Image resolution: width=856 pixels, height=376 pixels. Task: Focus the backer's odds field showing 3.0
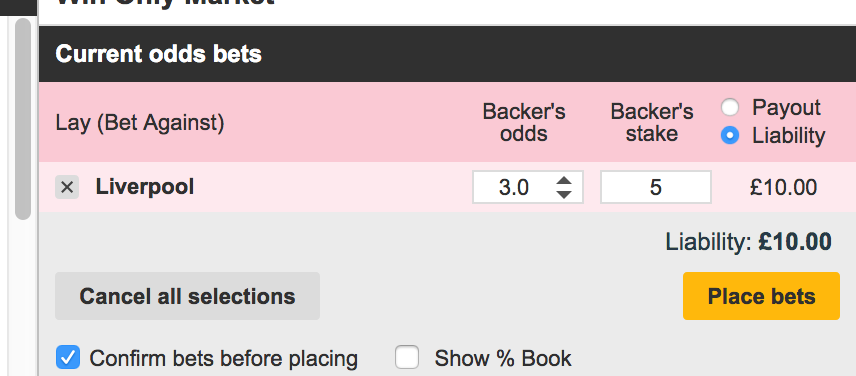tap(528, 187)
